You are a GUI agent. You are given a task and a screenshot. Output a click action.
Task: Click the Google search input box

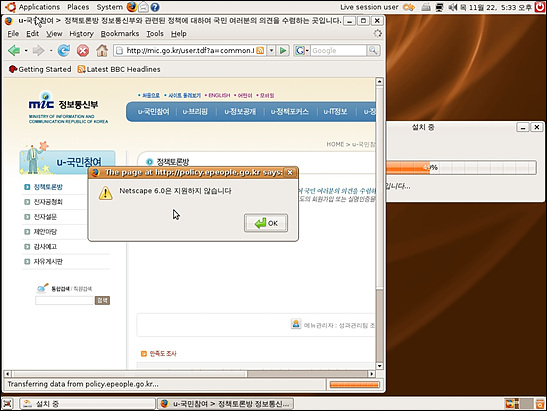338,51
